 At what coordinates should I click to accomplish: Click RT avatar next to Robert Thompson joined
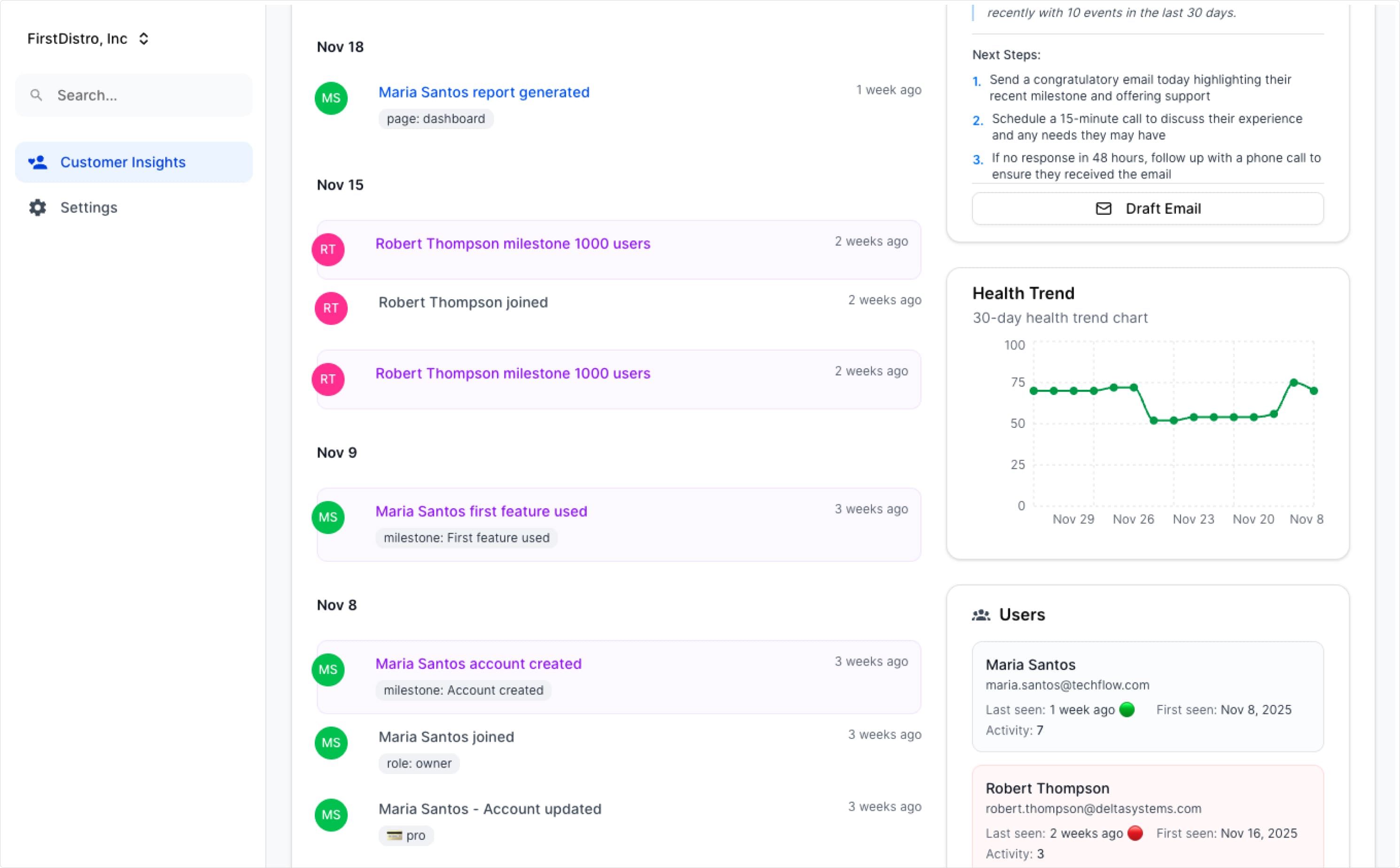tap(331, 308)
